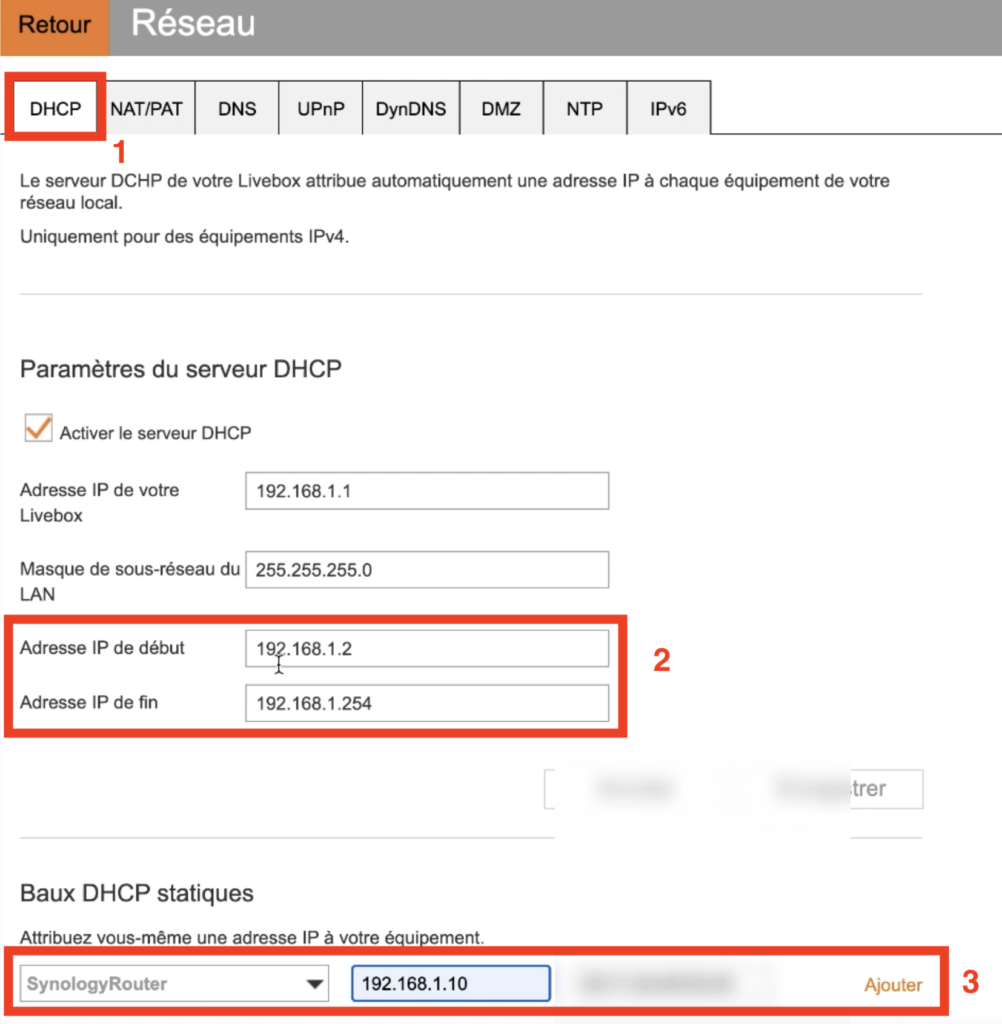Screen dimensions: 1002x1024
Task: Go to the UPnP tab
Action: [321, 108]
